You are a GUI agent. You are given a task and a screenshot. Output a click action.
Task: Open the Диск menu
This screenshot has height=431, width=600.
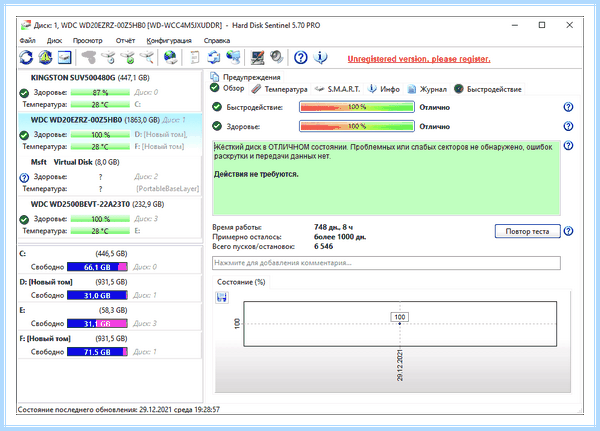point(54,41)
